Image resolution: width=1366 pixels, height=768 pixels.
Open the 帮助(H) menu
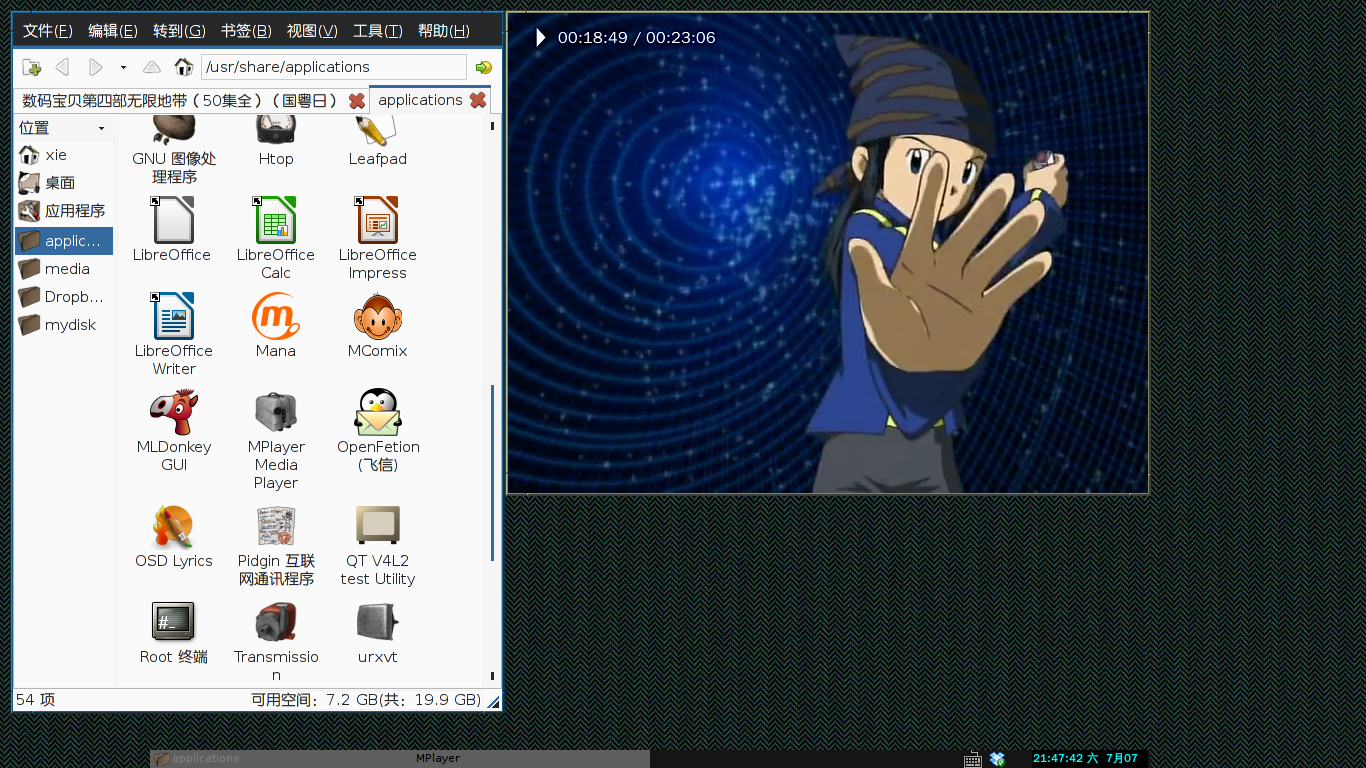tap(444, 31)
